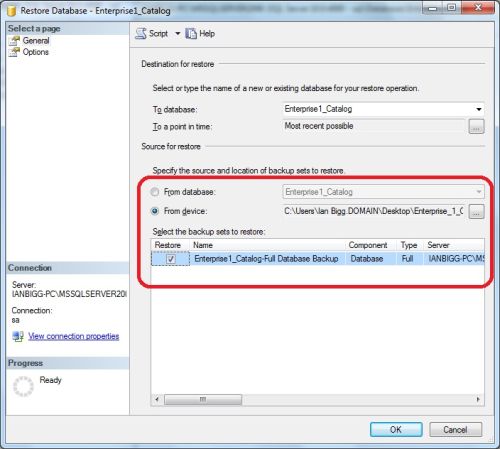
Task: Select the Options page icon
Action: tap(14, 52)
